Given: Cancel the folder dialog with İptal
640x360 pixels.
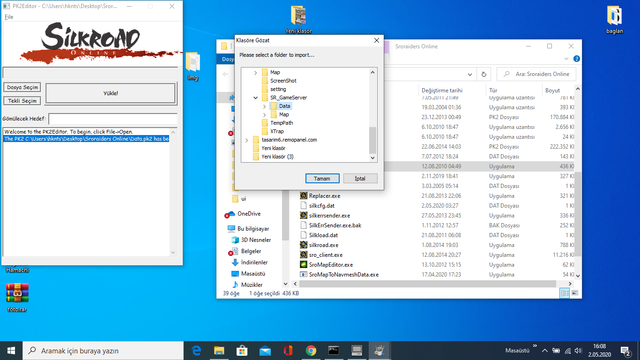Looking at the screenshot, I should 360,178.
